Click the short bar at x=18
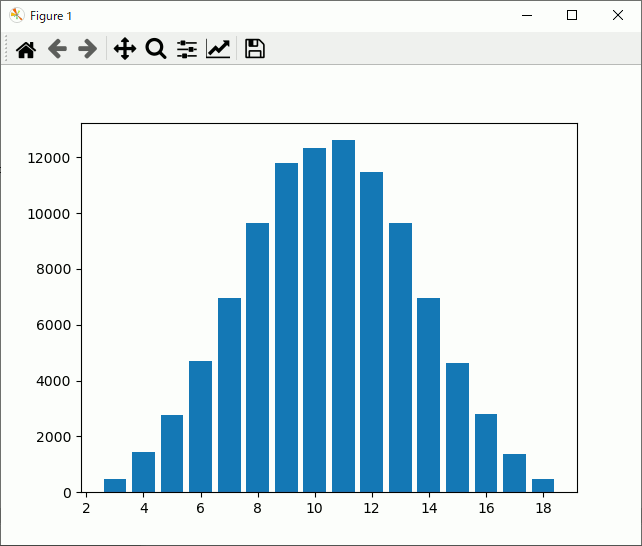642x546 pixels. point(543,485)
